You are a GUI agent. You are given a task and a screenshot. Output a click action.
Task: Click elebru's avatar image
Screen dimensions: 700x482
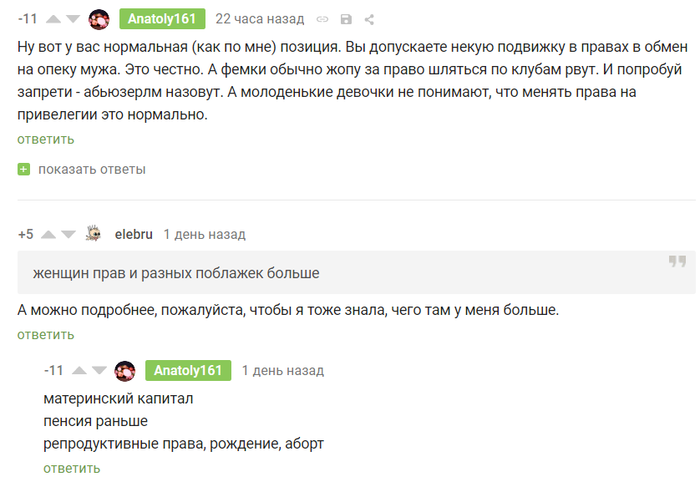tap(93, 234)
